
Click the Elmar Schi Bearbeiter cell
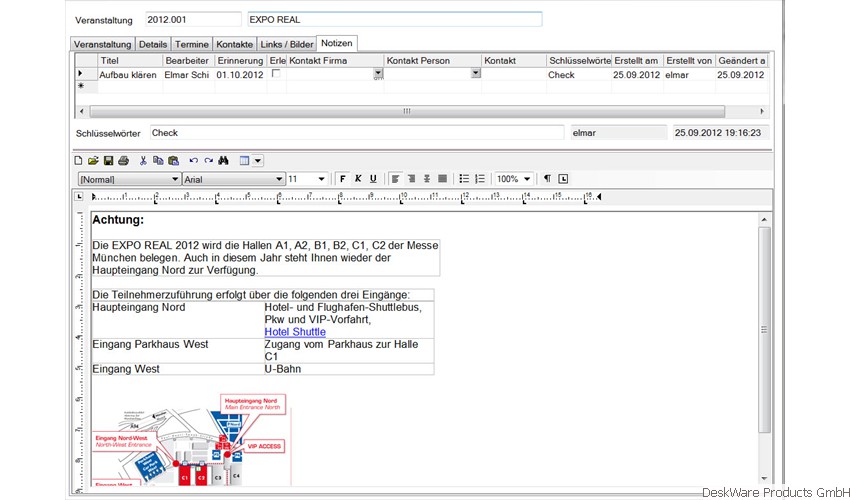[x=189, y=74]
